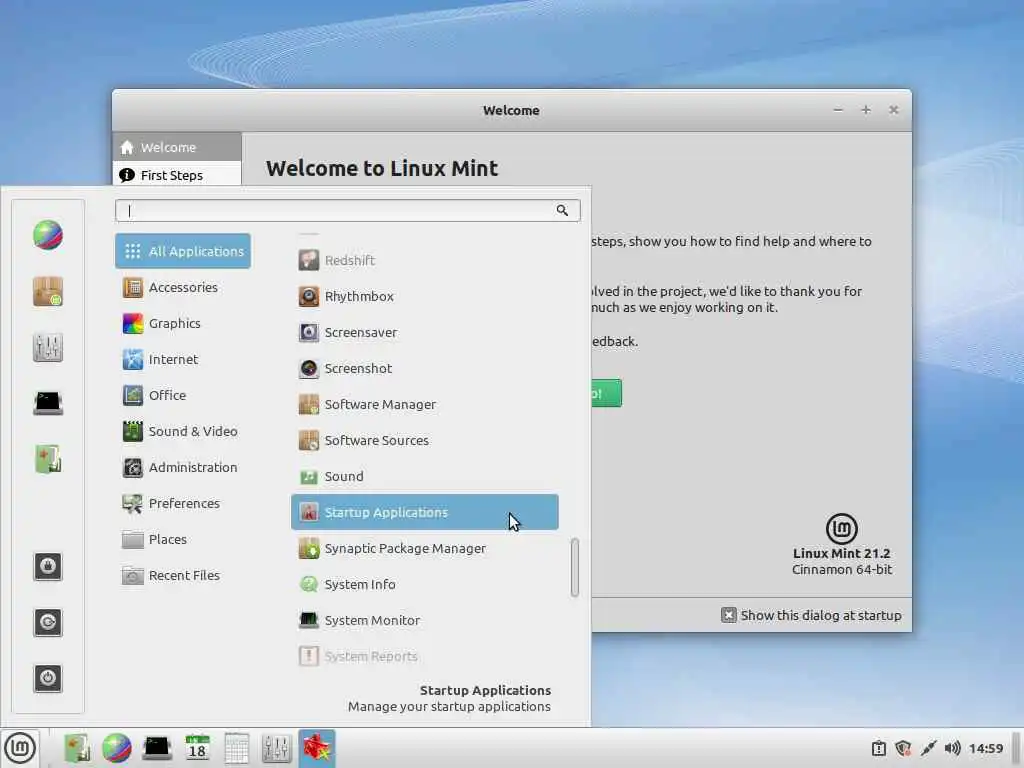Open Screensaver settings entry
Screen dimensions: 1024x768
tap(424, 332)
